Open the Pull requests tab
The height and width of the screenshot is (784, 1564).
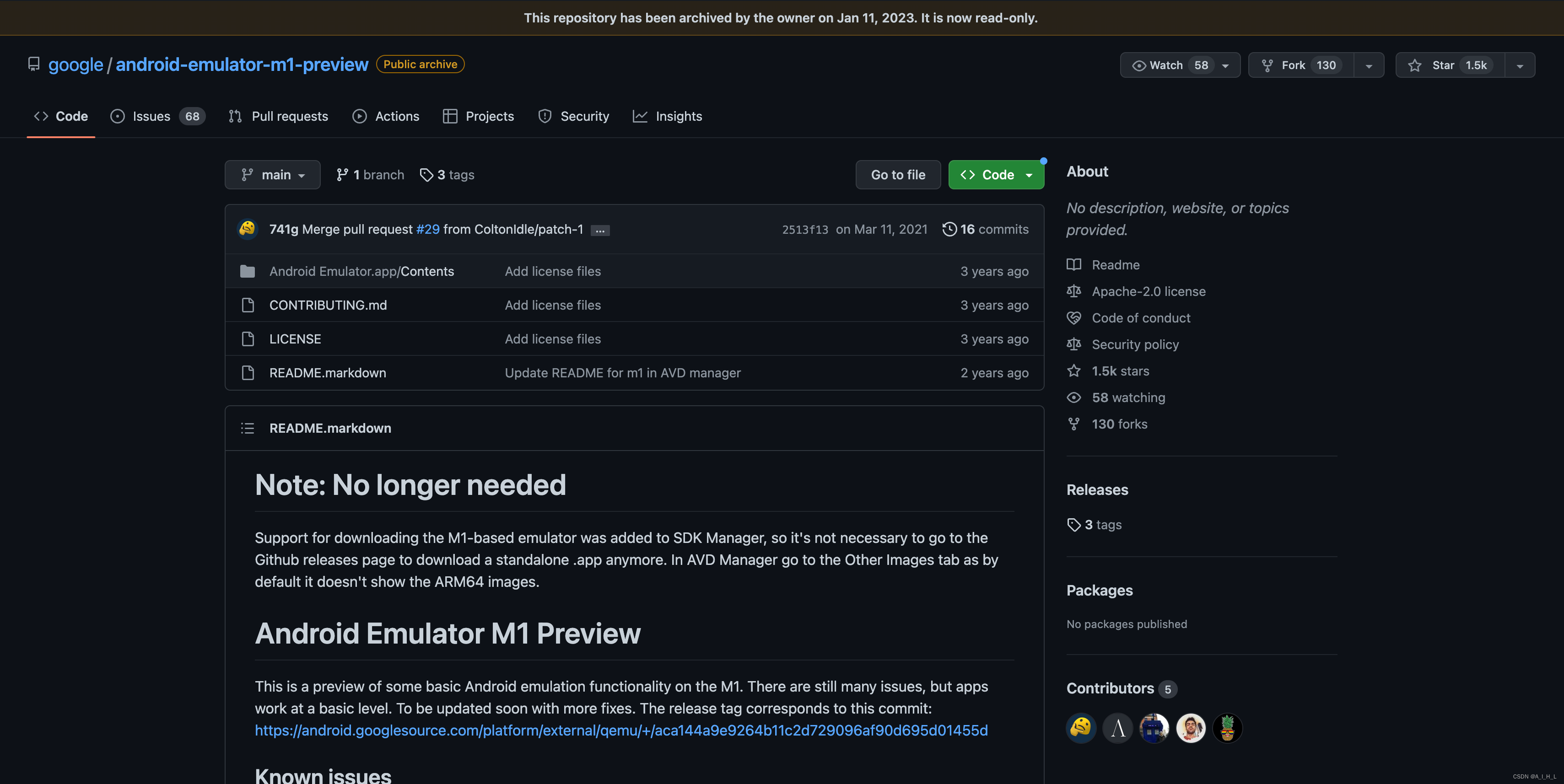pyautogui.click(x=279, y=116)
